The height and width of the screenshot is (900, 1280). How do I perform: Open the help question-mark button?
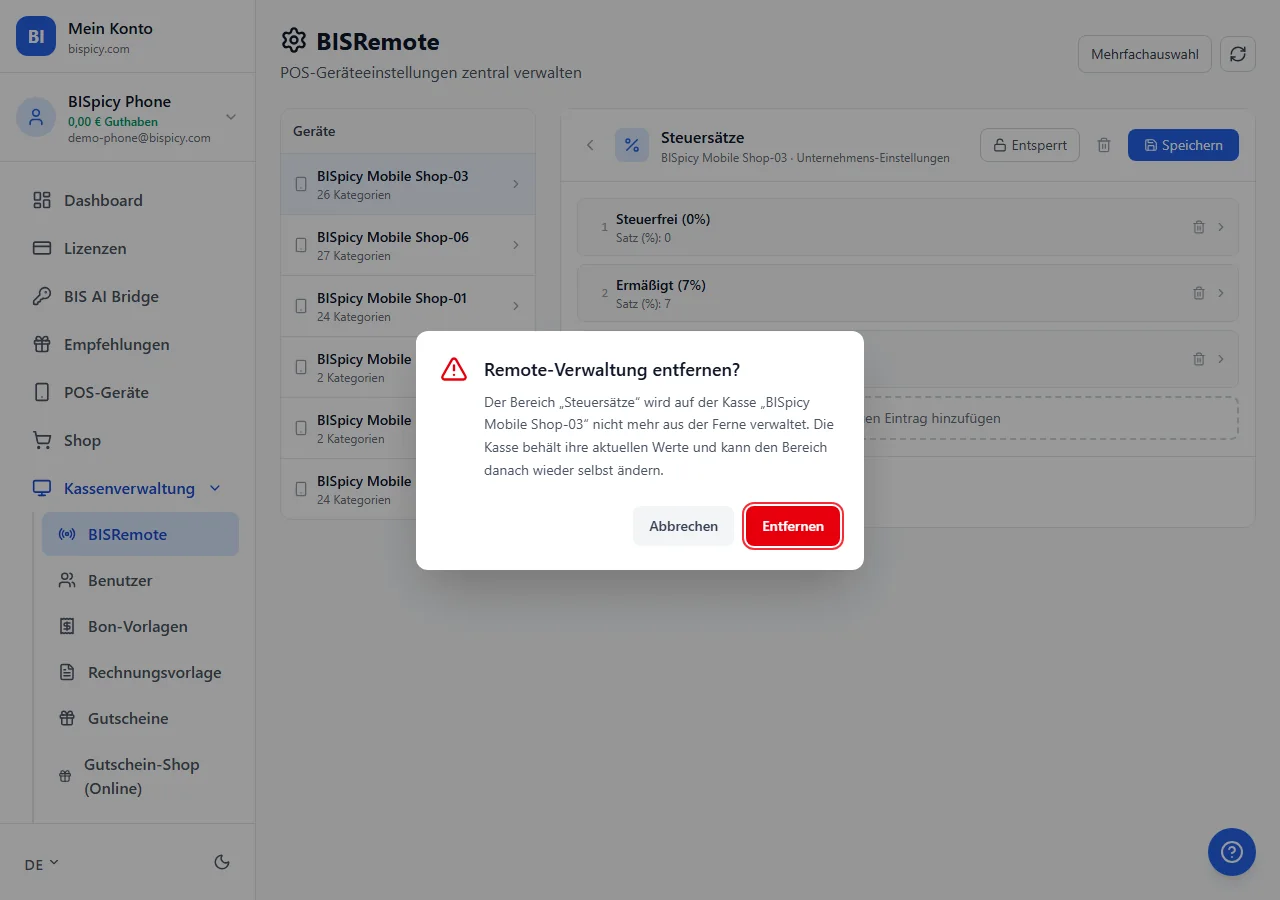[1232, 852]
